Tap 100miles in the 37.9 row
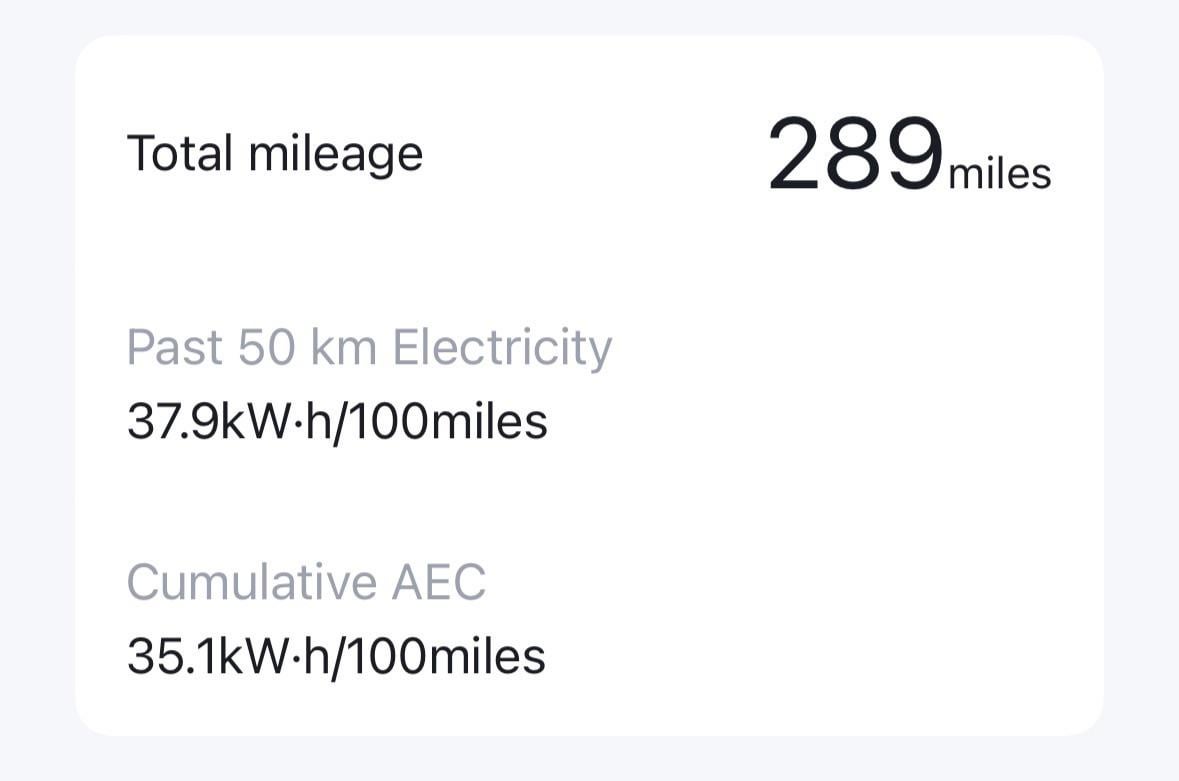This screenshot has height=781, width=1179. point(474,422)
